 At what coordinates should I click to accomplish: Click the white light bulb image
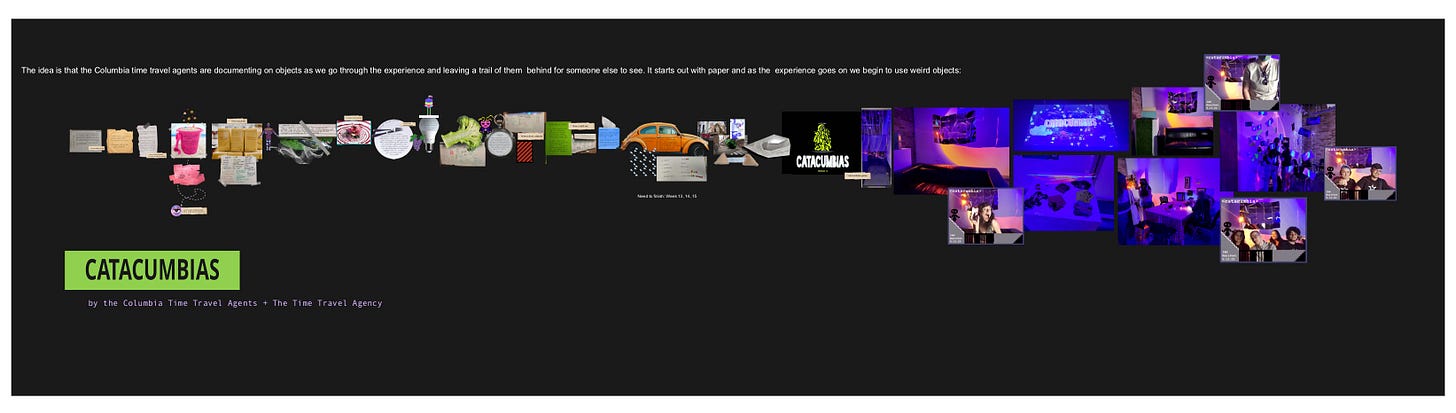click(x=428, y=132)
